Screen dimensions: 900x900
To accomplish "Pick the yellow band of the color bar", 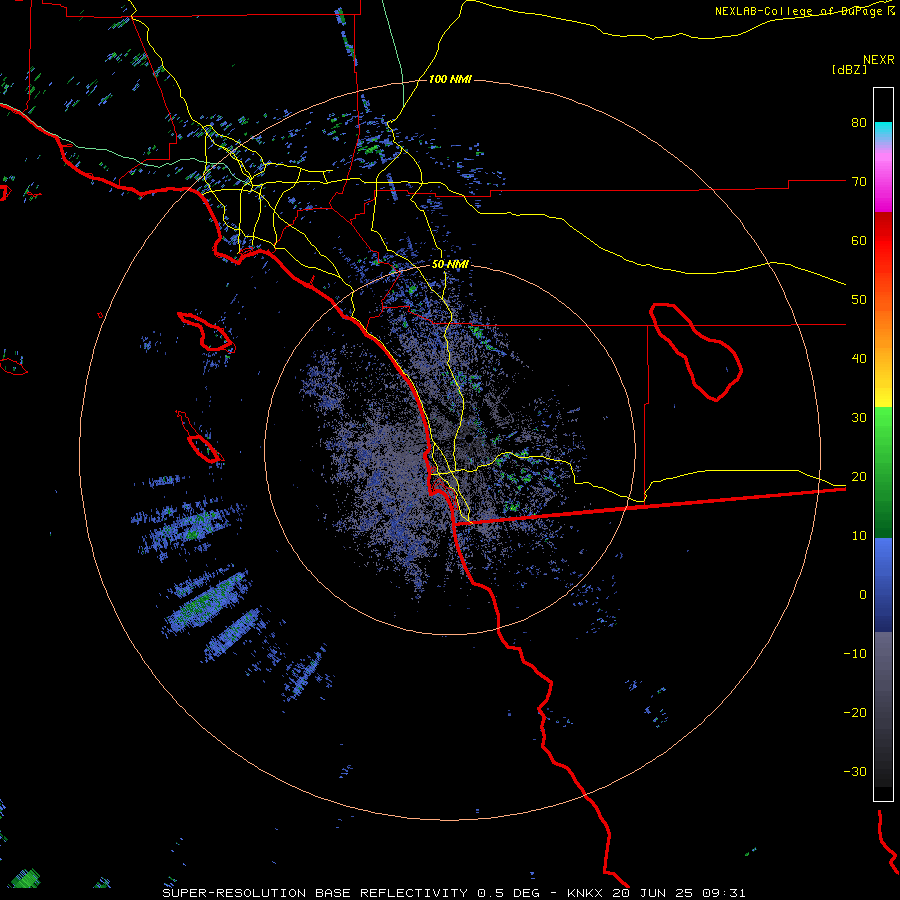I will click(883, 390).
